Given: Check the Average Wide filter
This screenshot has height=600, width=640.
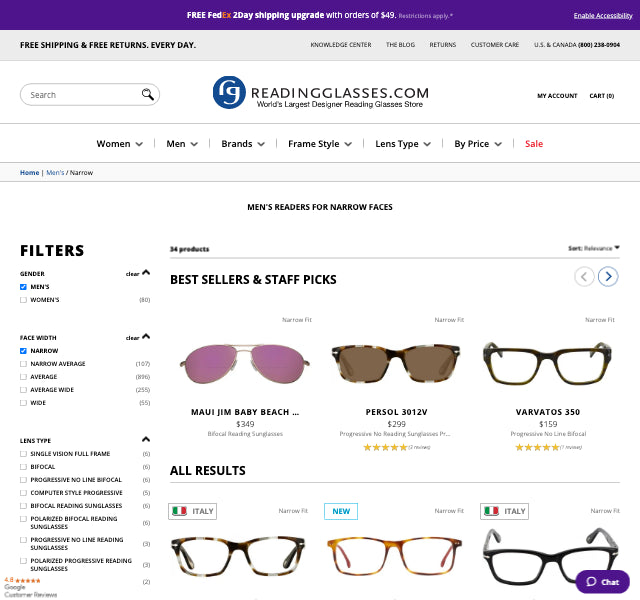Looking at the screenshot, I should 23,390.
